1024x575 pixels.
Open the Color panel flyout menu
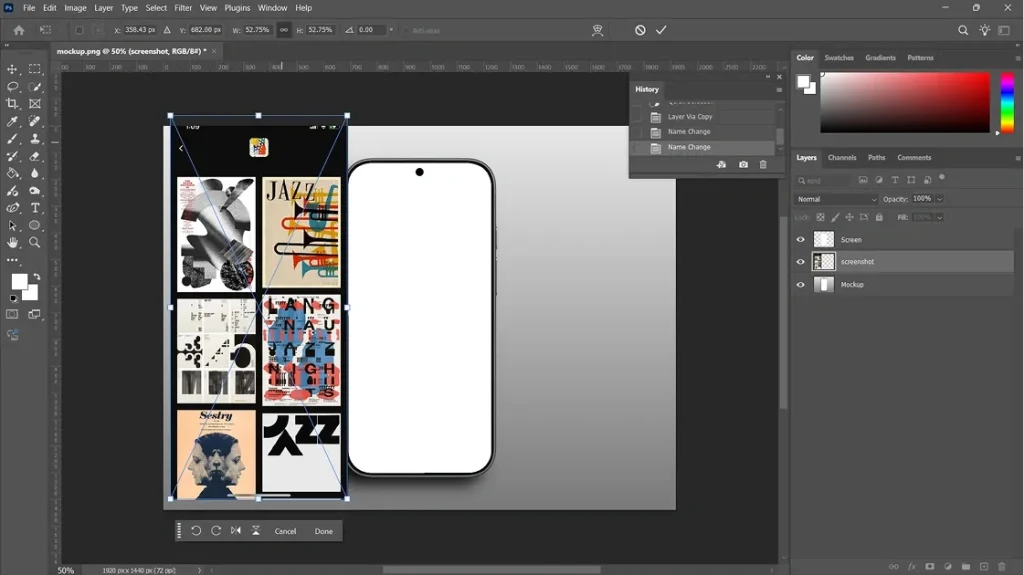click(1017, 58)
